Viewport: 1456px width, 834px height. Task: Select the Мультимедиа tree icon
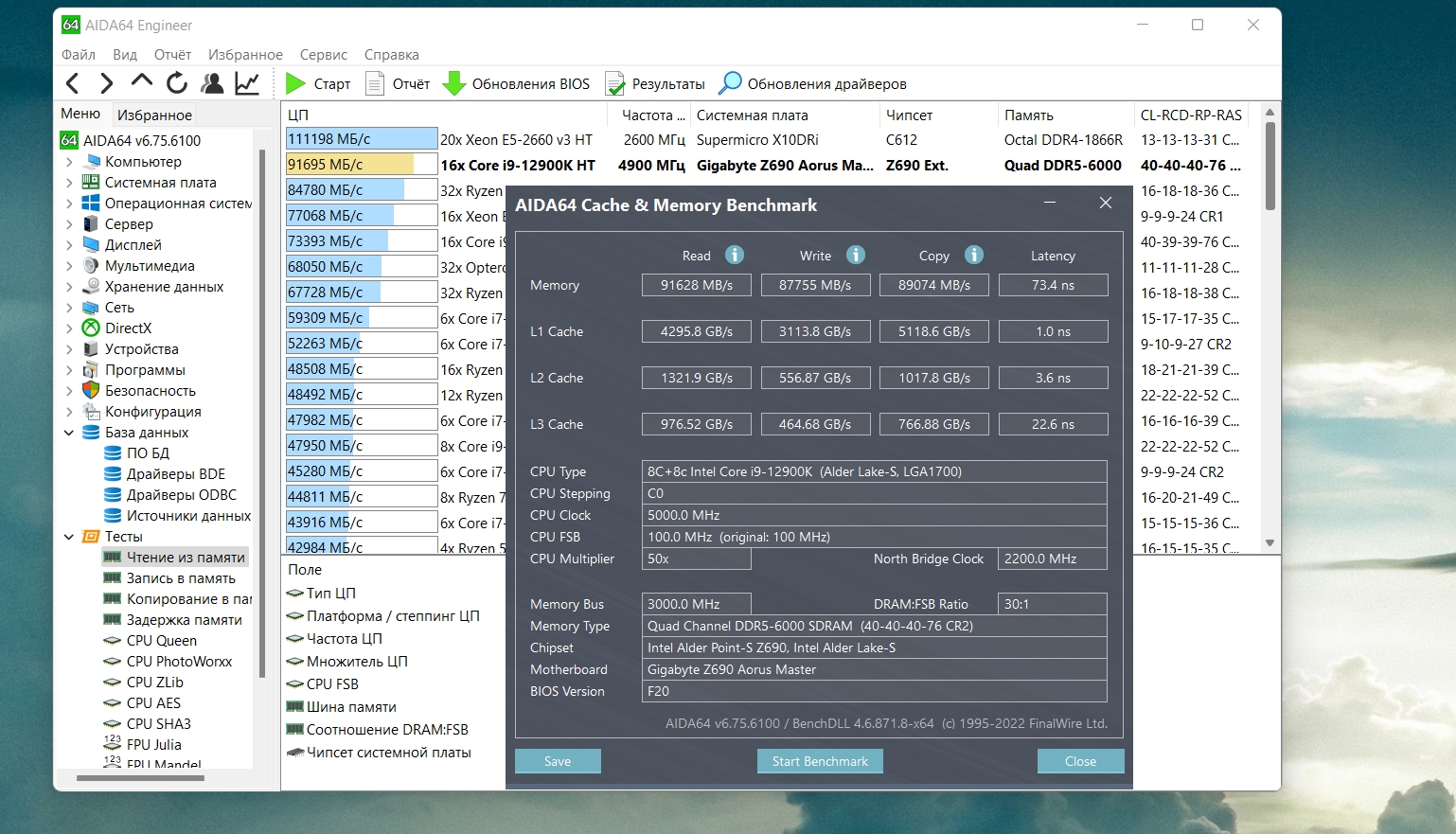click(x=91, y=265)
